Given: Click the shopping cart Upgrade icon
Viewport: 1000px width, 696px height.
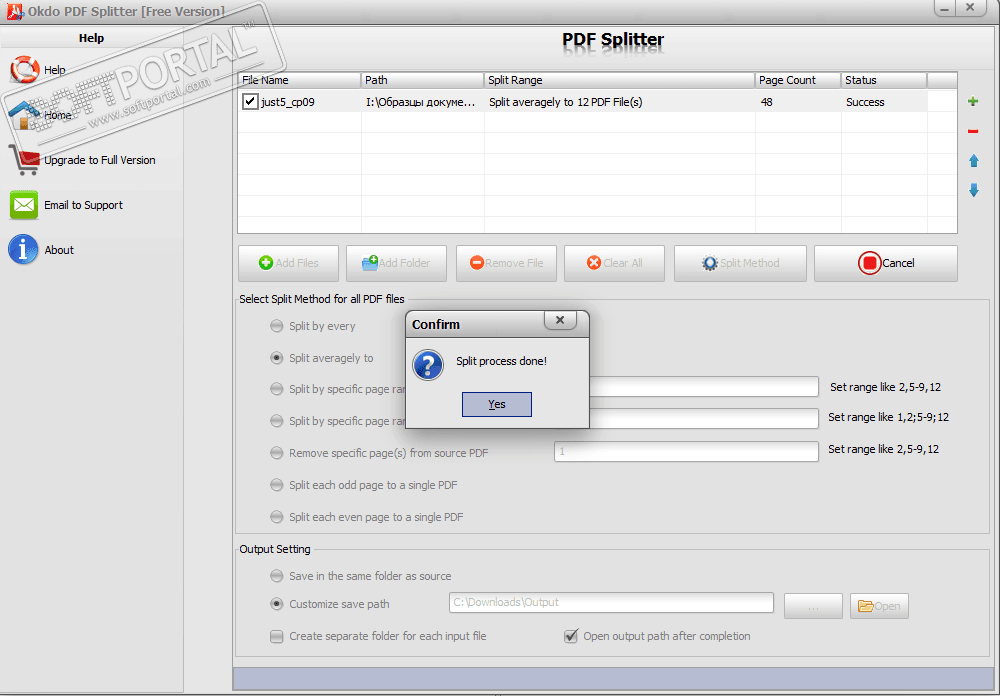Looking at the screenshot, I should click(24, 159).
